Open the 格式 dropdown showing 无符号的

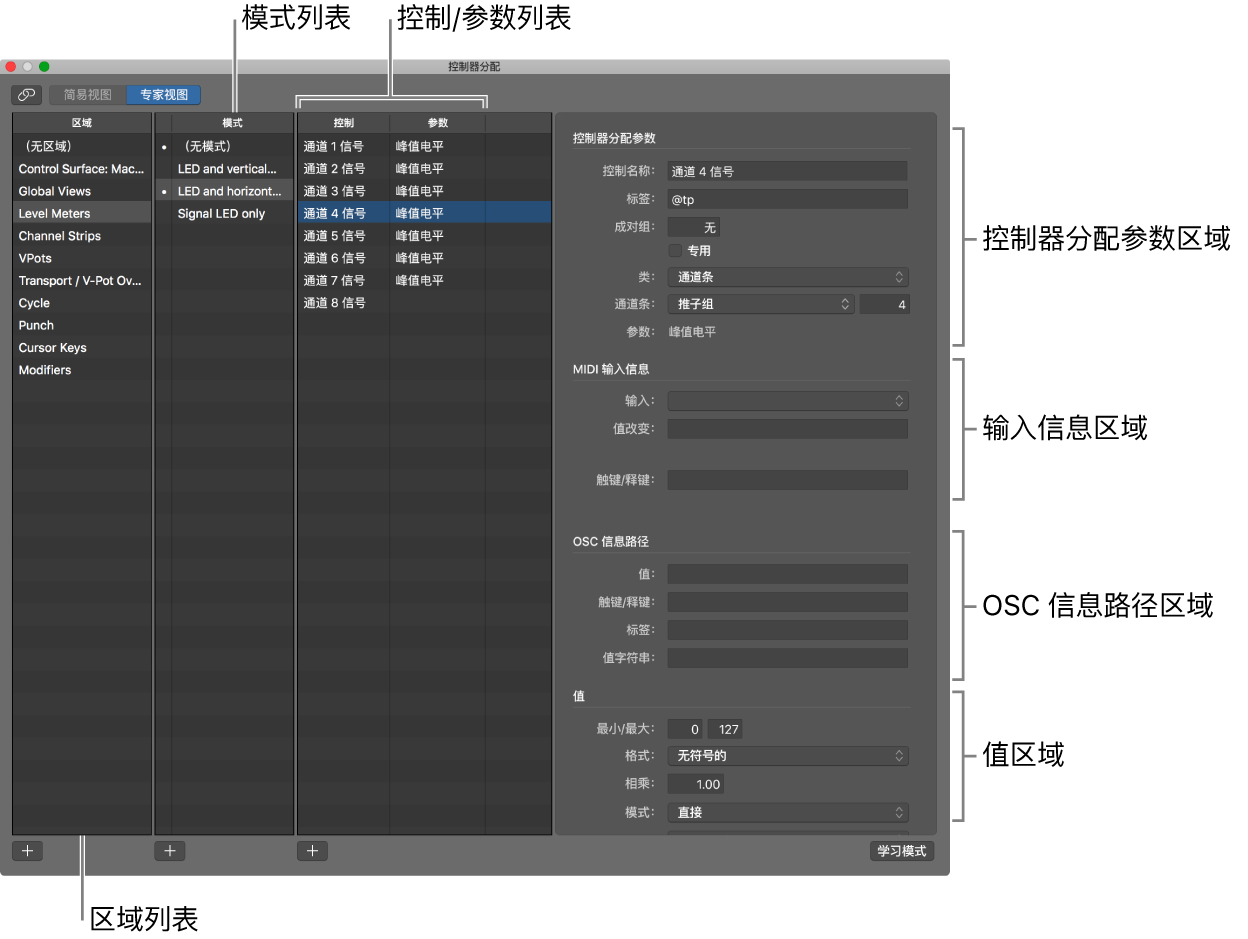click(788, 756)
